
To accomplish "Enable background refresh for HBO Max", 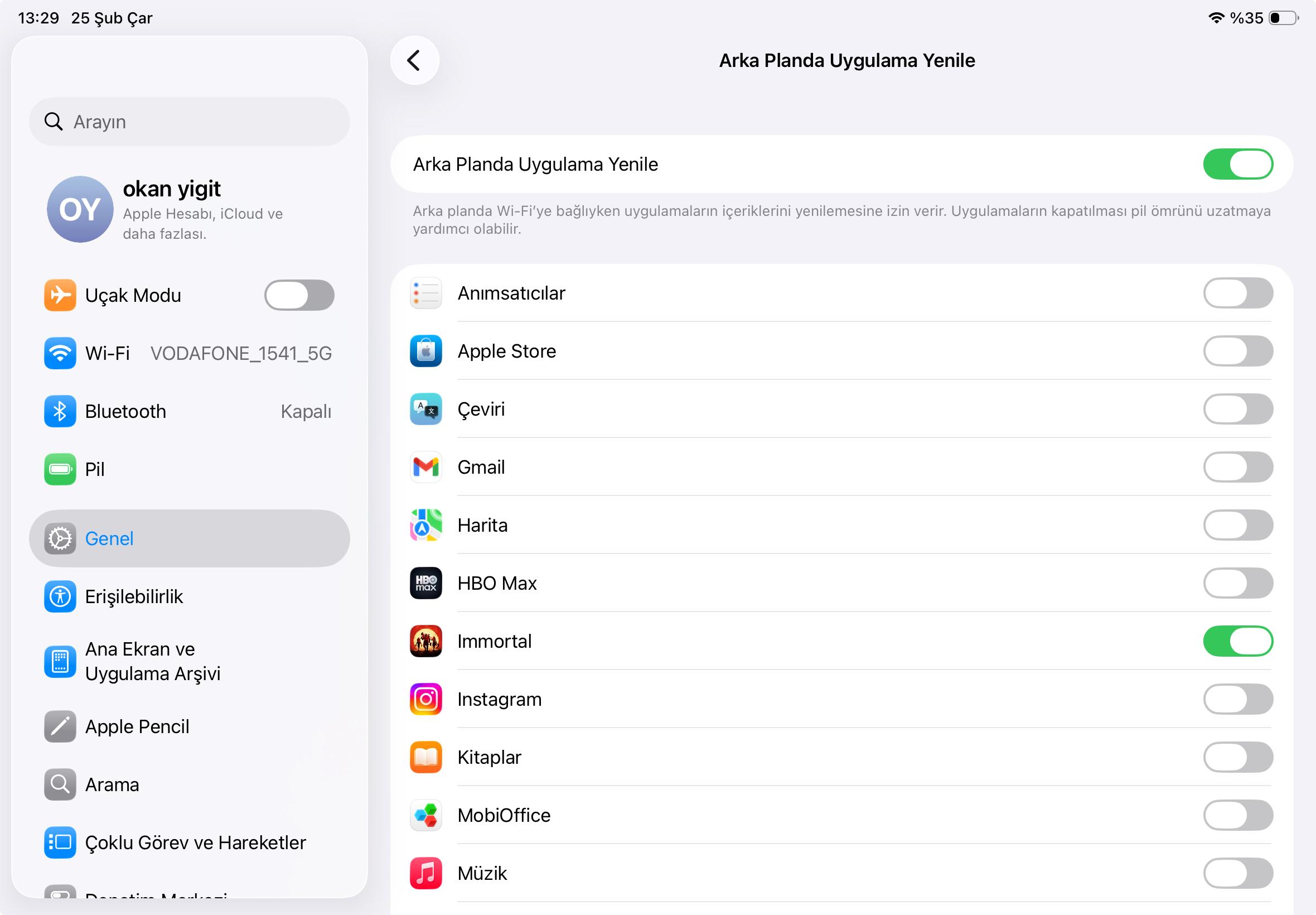I will point(1238,583).
